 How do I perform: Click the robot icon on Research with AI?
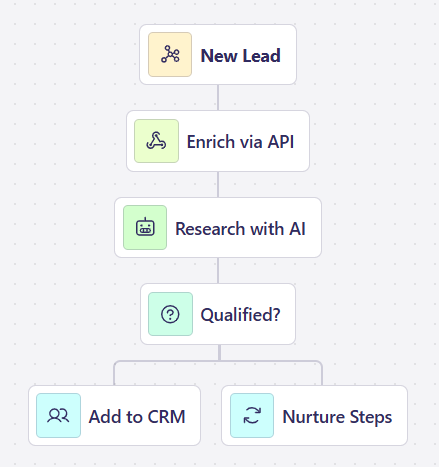click(145, 227)
